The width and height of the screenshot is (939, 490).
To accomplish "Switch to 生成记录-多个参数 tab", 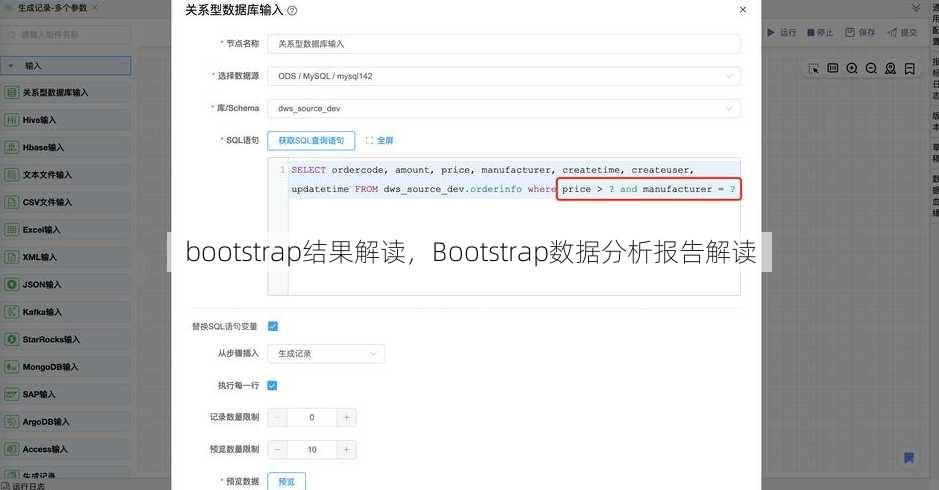I will click(51, 8).
